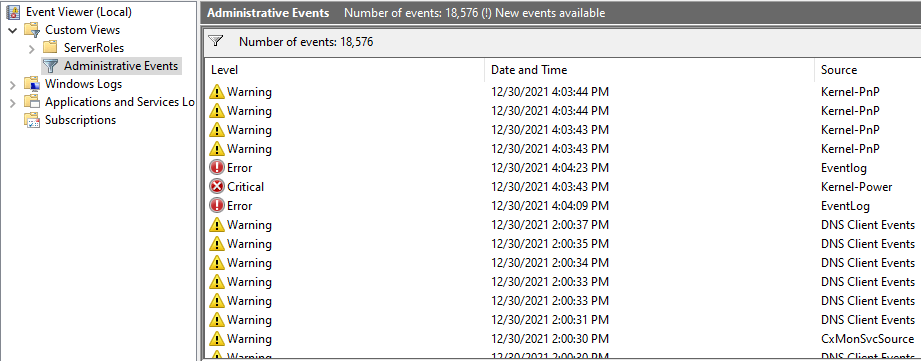This screenshot has width=921, height=361.
Task: Click the ServerRoles folder icon
Action: [50, 48]
